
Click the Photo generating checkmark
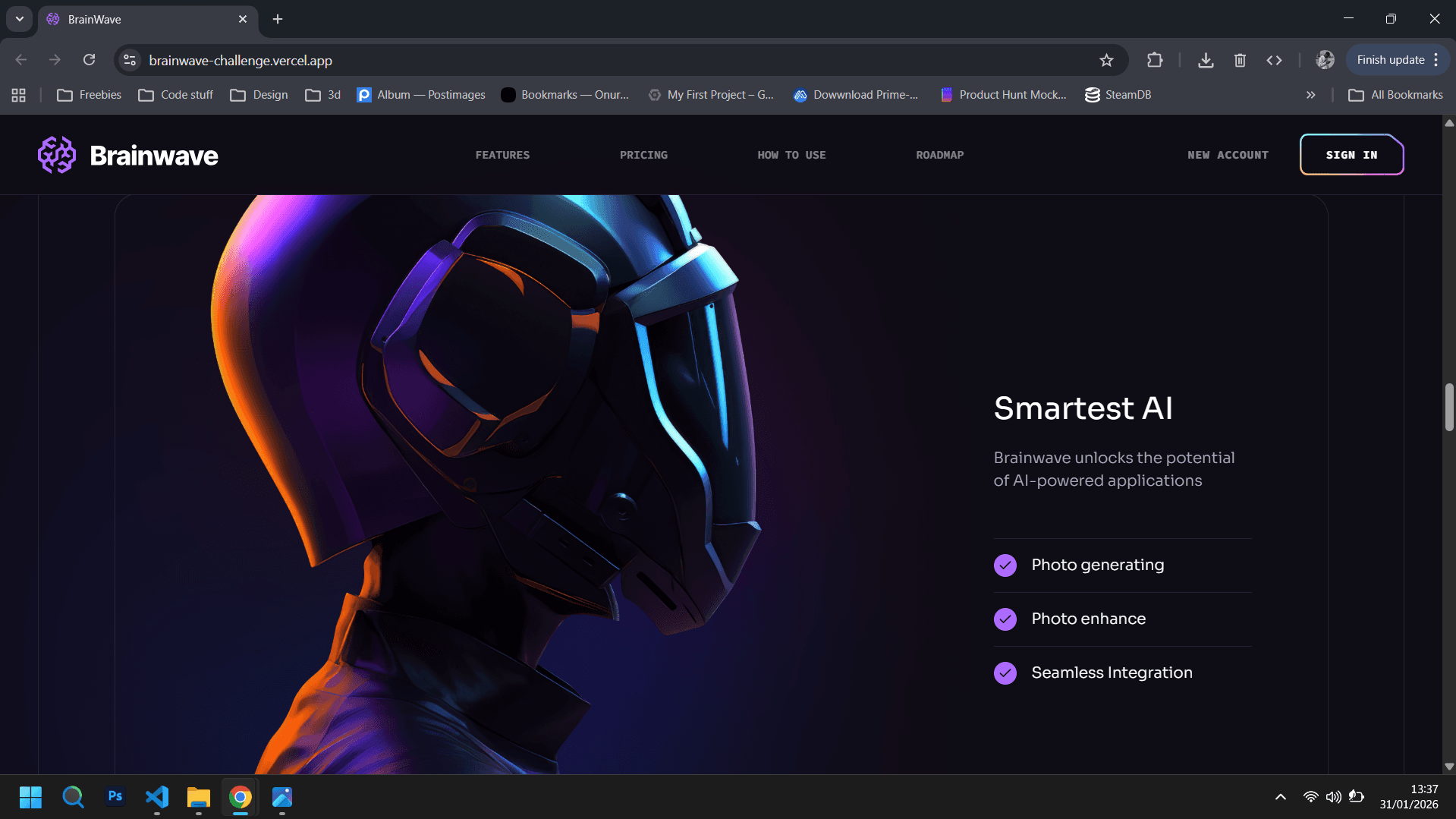1005,565
